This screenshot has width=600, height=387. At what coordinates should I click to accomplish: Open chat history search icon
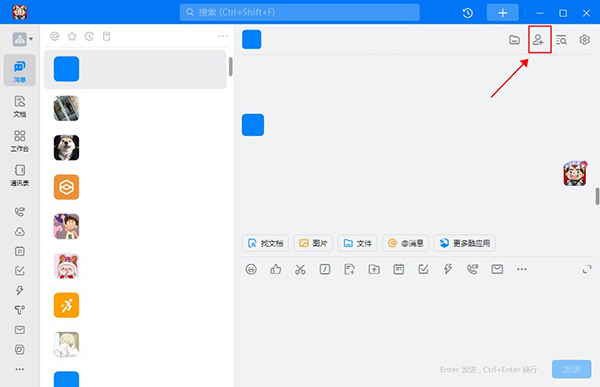tap(561, 39)
